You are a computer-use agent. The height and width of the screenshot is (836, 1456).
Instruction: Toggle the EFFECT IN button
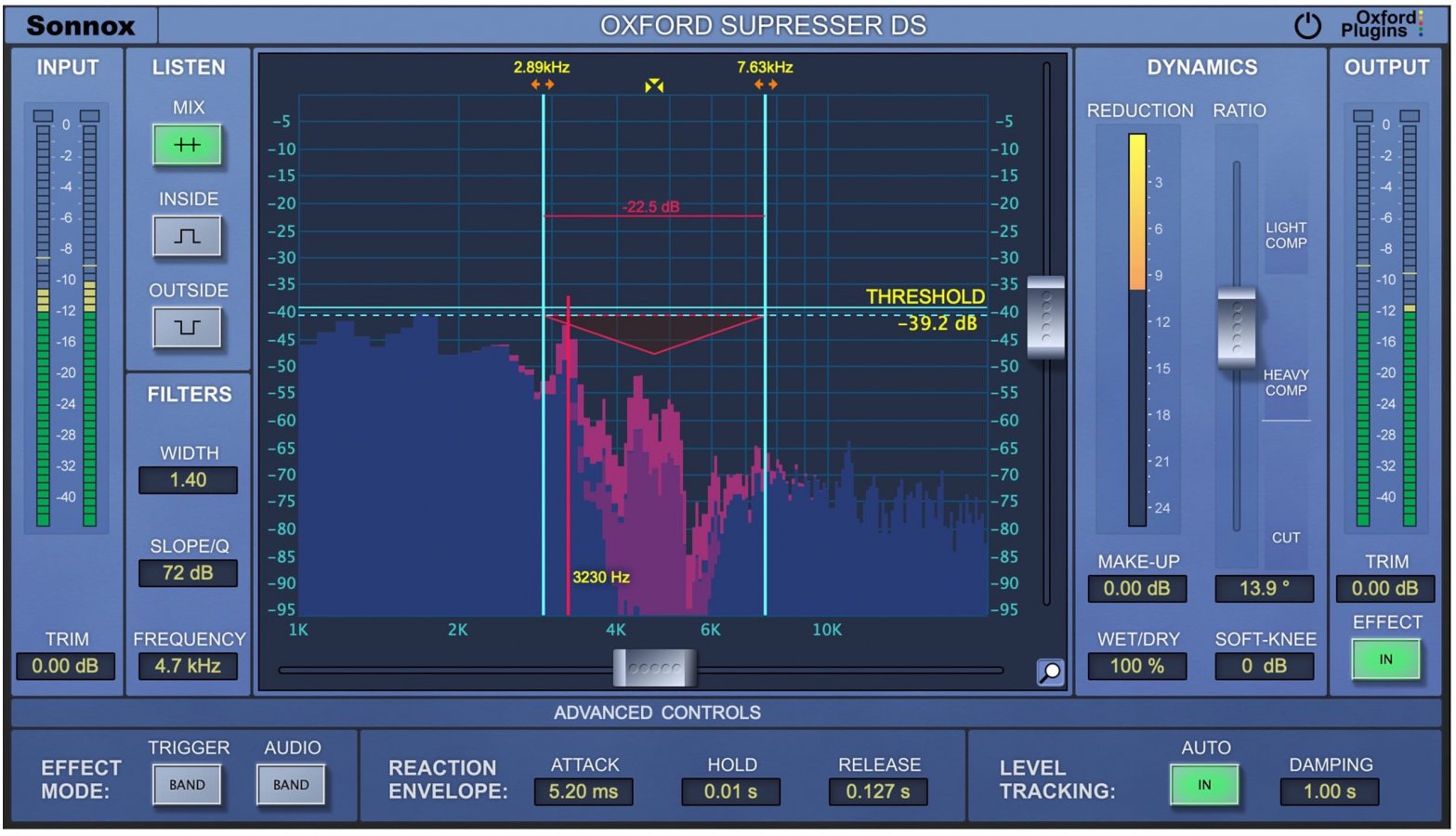tap(1385, 660)
